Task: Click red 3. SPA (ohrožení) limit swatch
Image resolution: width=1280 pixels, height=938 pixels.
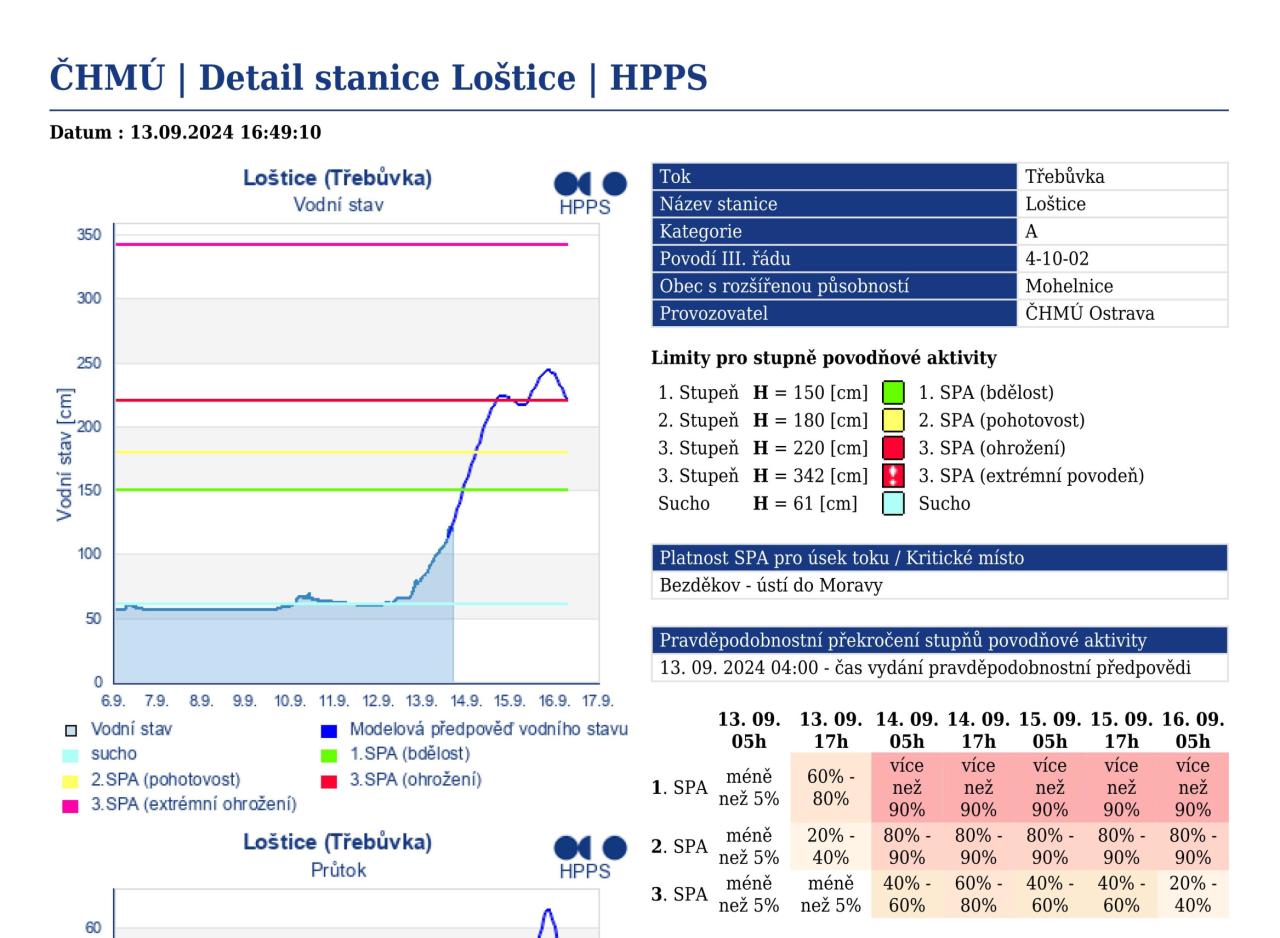Action: coord(893,448)
